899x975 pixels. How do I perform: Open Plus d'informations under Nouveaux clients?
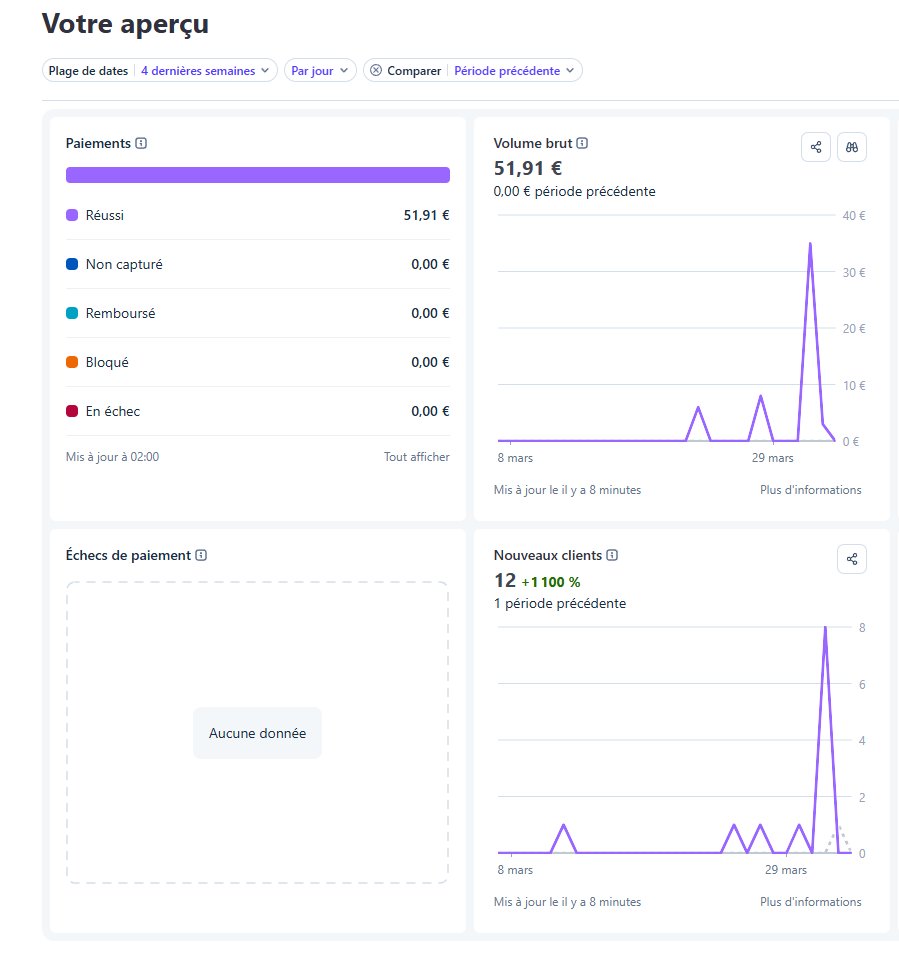(x=810, y=902)
